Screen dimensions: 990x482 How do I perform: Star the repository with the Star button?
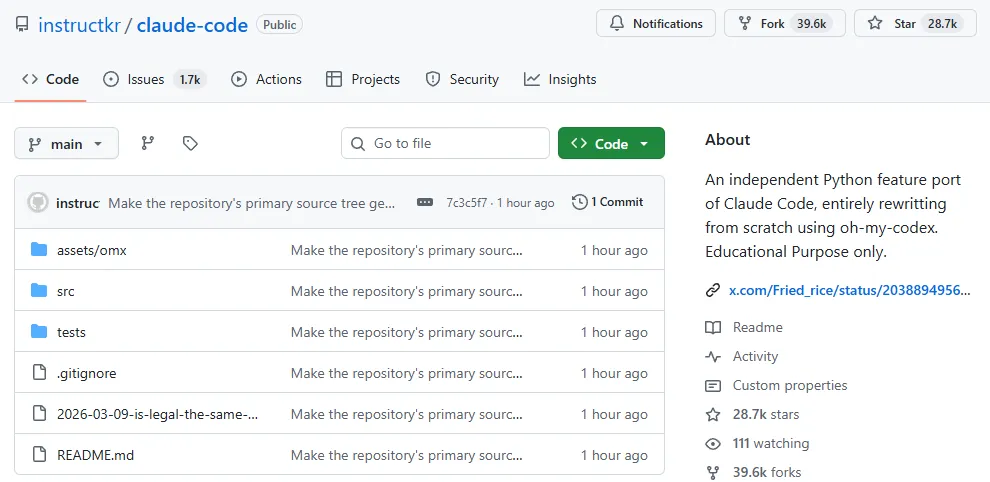[915, 23]
